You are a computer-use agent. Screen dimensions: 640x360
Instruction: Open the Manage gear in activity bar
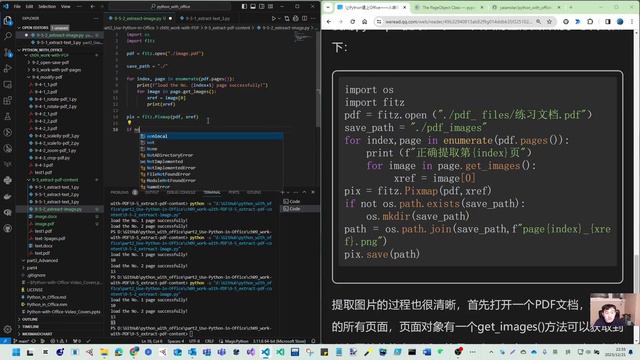tap(8, 329)
